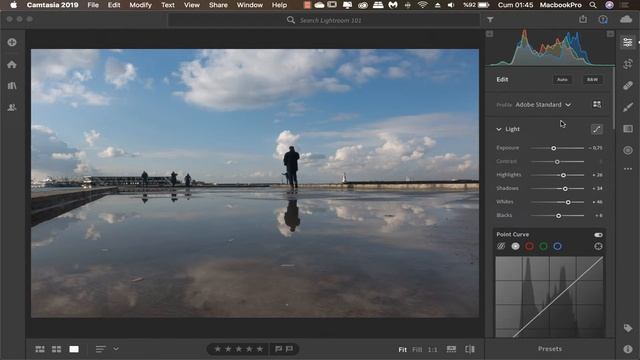Collapse the Light section
Image resolution: width=640 pixels, height=360 pixels.
pos(499,129)
